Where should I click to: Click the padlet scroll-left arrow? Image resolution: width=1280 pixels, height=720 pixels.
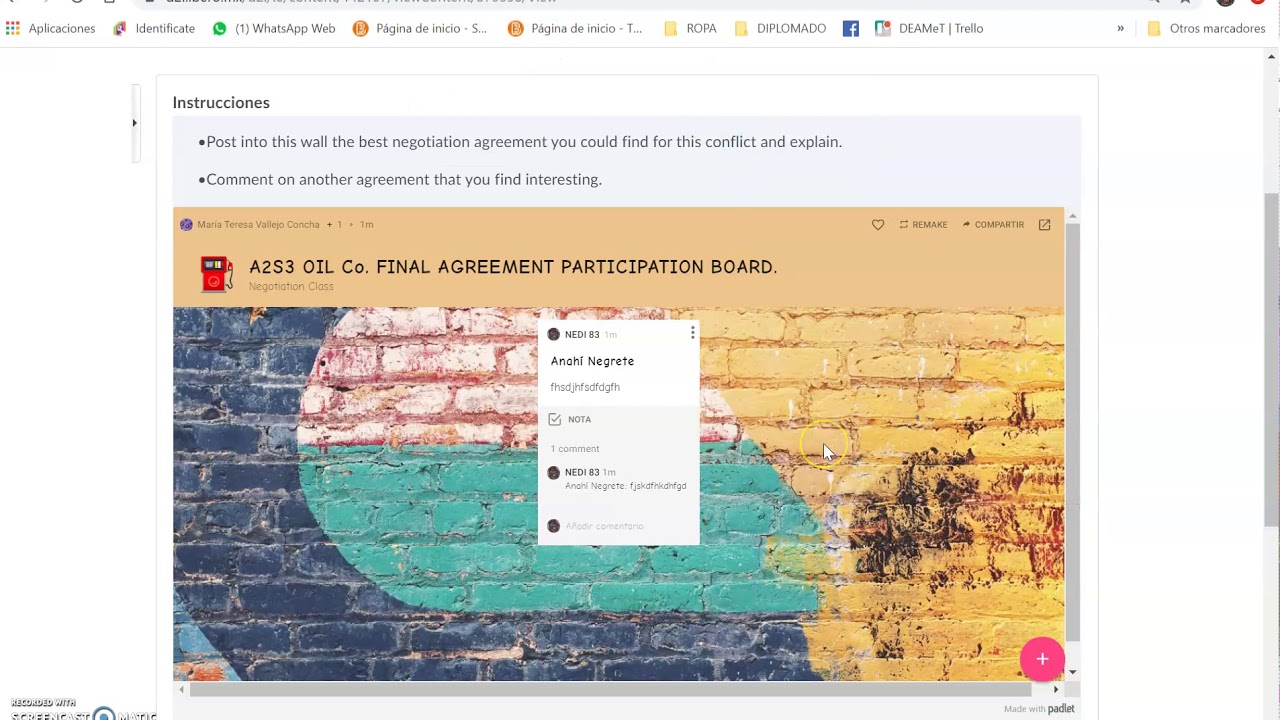(x=181, y=689)
